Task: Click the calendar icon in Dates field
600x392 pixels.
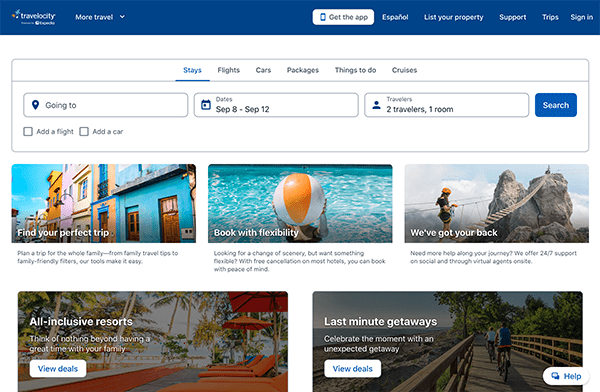Action: (x=206, y=105)
